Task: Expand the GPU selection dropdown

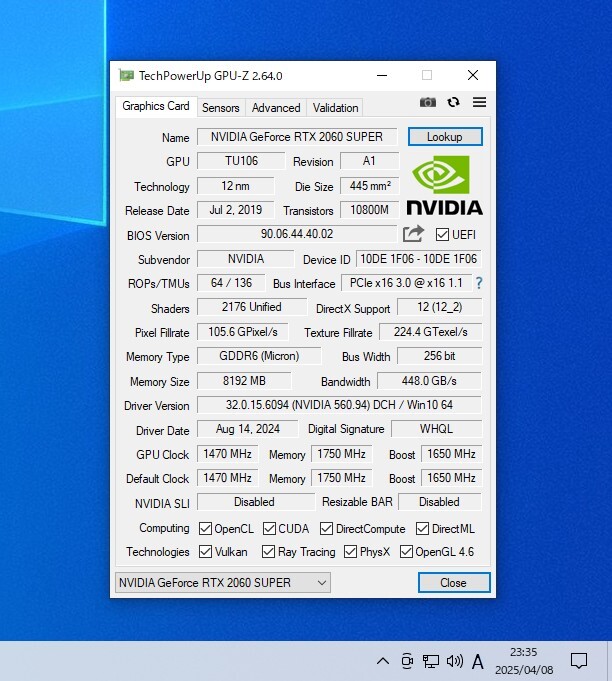Action: [x=223, y=582]
